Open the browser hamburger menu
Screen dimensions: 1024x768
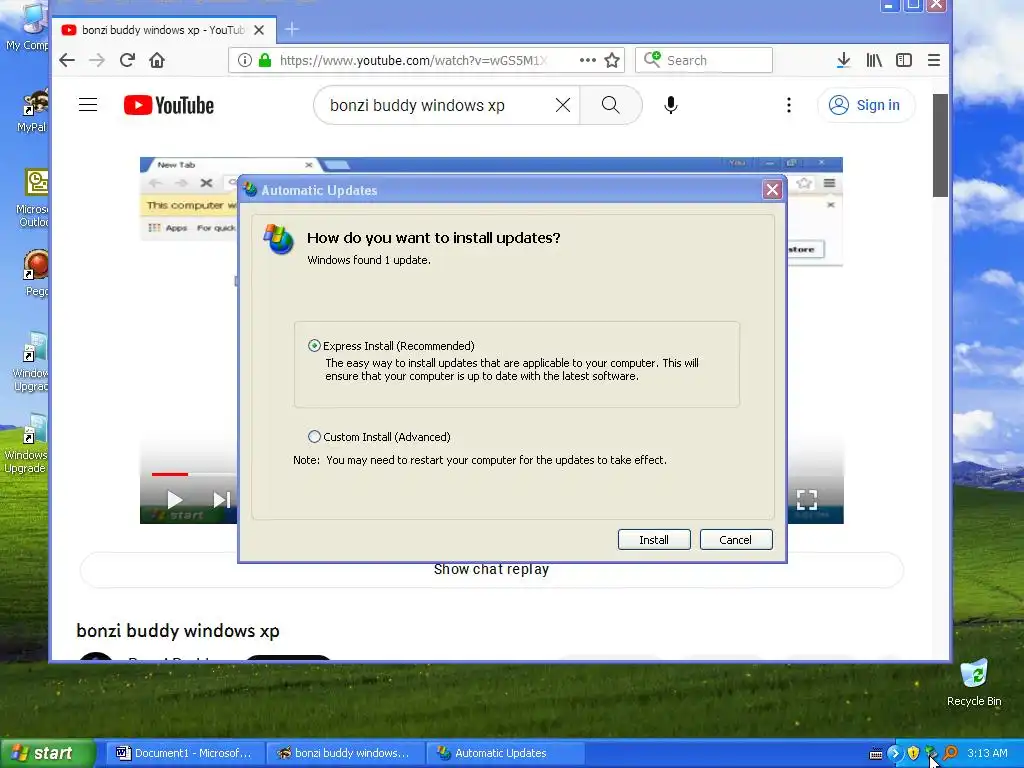pos(934,60)
